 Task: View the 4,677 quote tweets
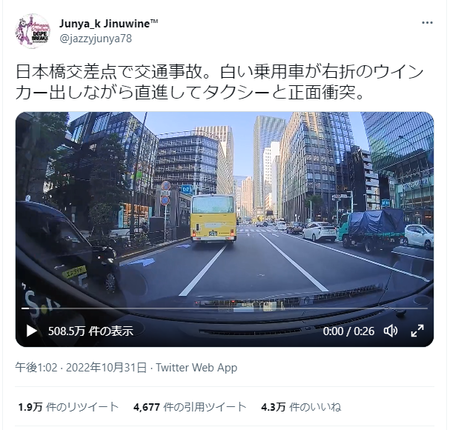pos(190,407)
